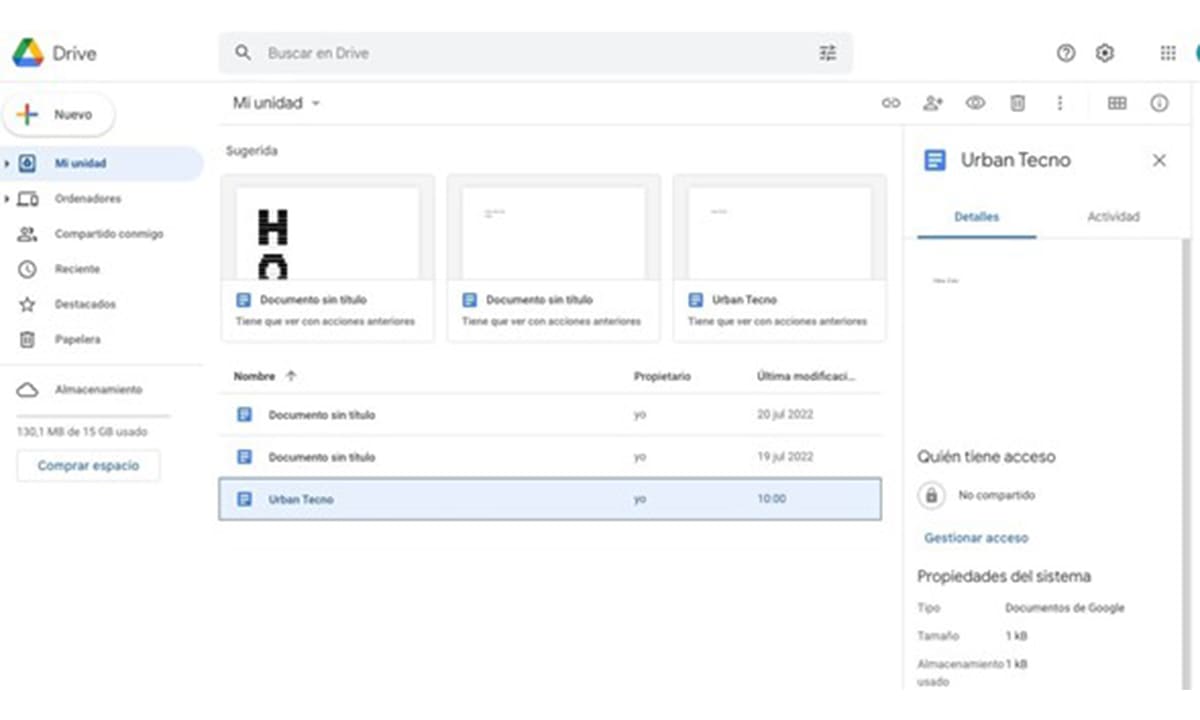Select Documento sin título dated 20 jul 2022
Image resolution: width=1200 pixels, height=720 pixels.
[550, 415]
